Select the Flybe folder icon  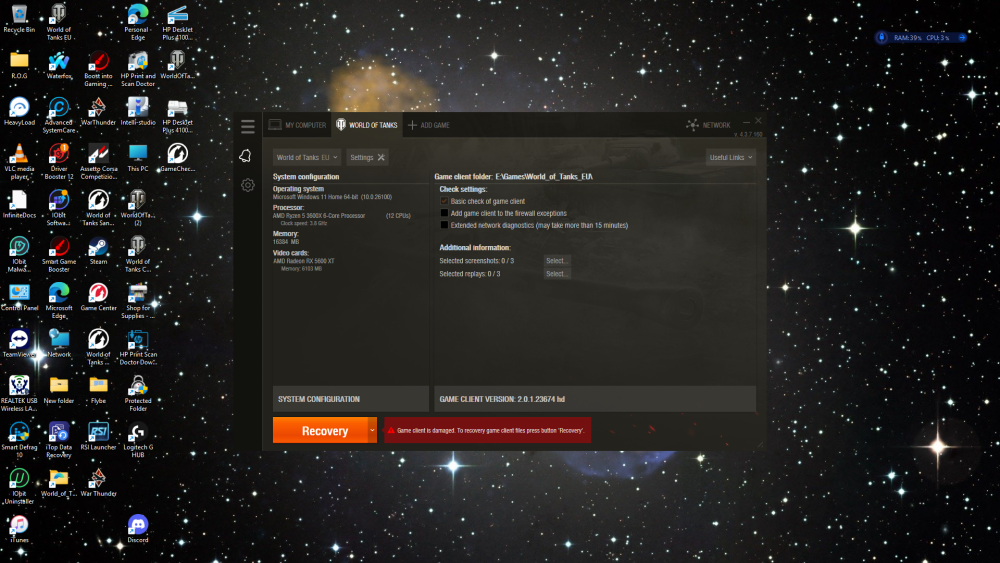click(98, 390)
